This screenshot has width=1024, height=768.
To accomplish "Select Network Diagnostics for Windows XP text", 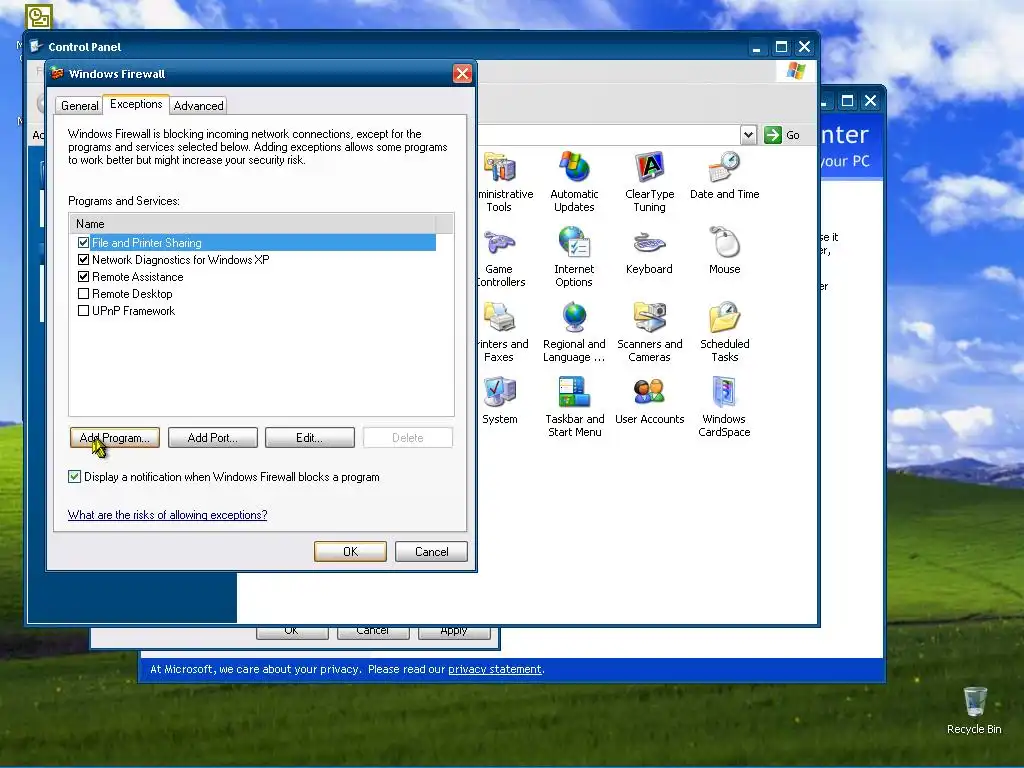I will [x=180, y=260].
